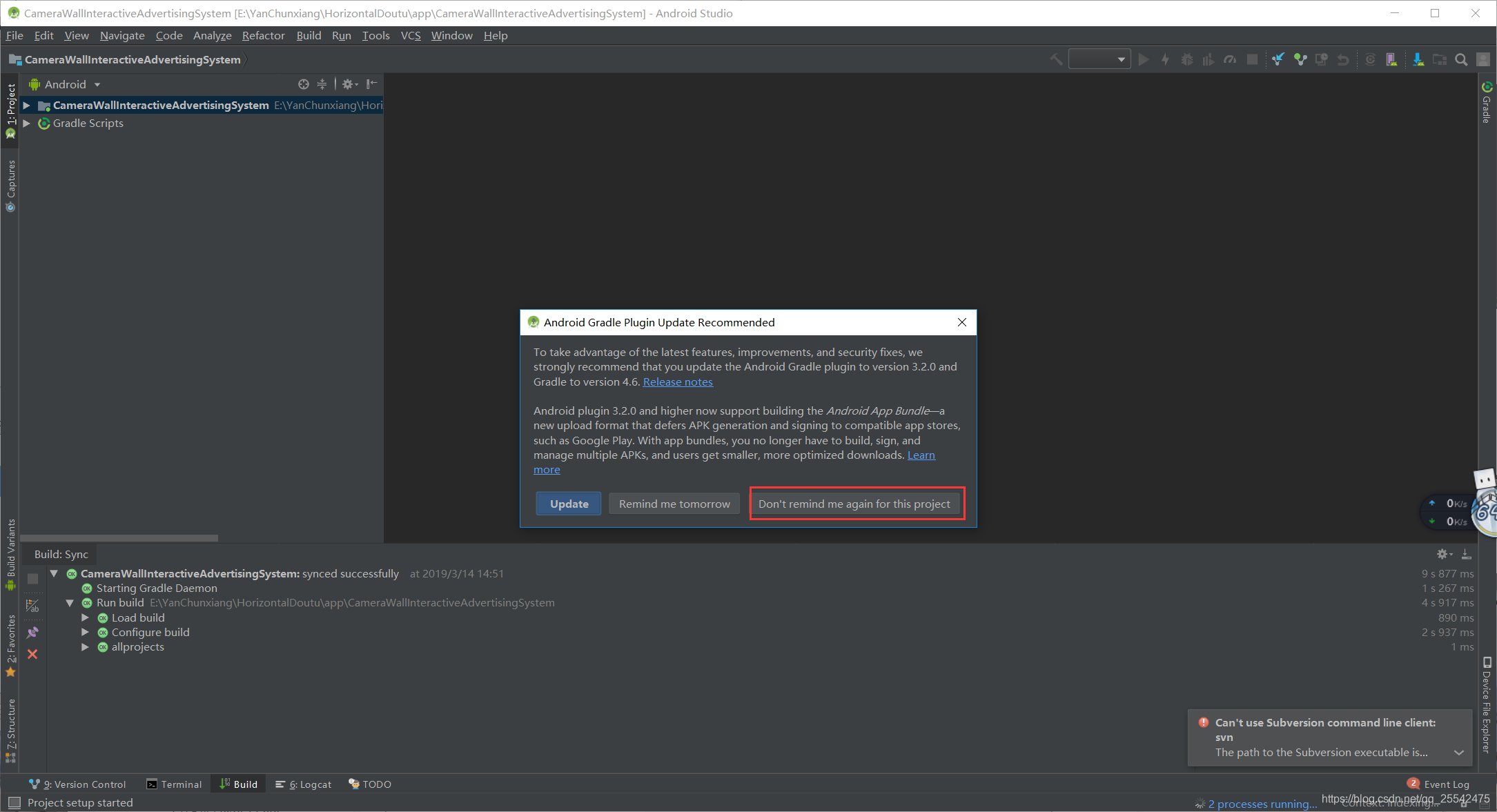Open the Terminal tool window tab
1497x812 pixels.
(x=174, y=784)
